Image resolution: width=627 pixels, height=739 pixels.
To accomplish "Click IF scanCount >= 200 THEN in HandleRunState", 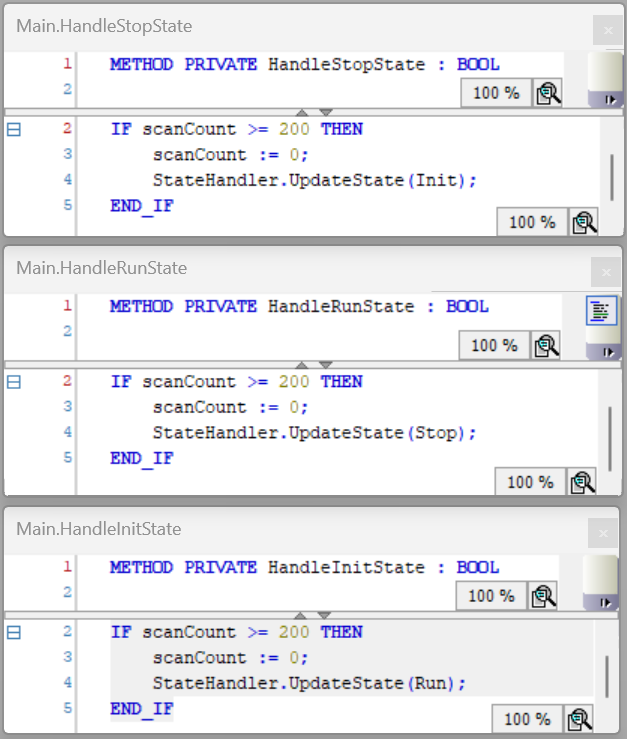I will coord(237,382).
